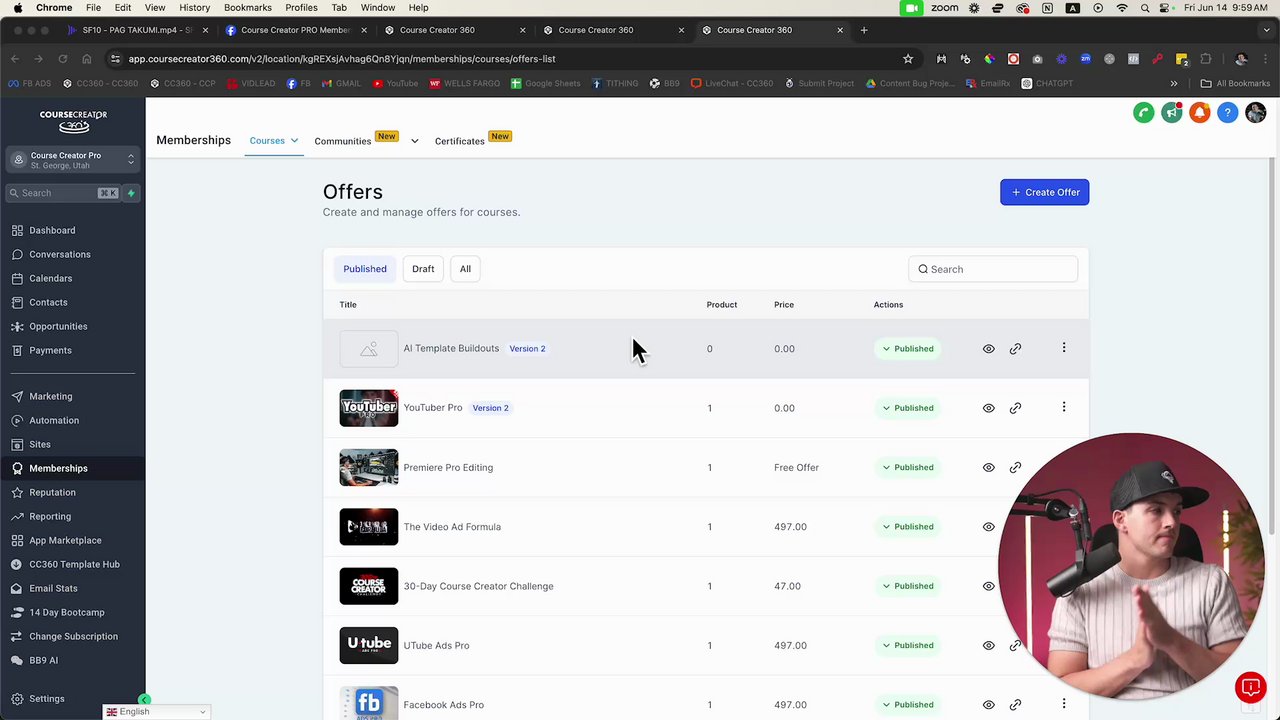Open The Video Ad Formula status dropdown
This screenshot has height=720, width=1280.
coord(908,527)
